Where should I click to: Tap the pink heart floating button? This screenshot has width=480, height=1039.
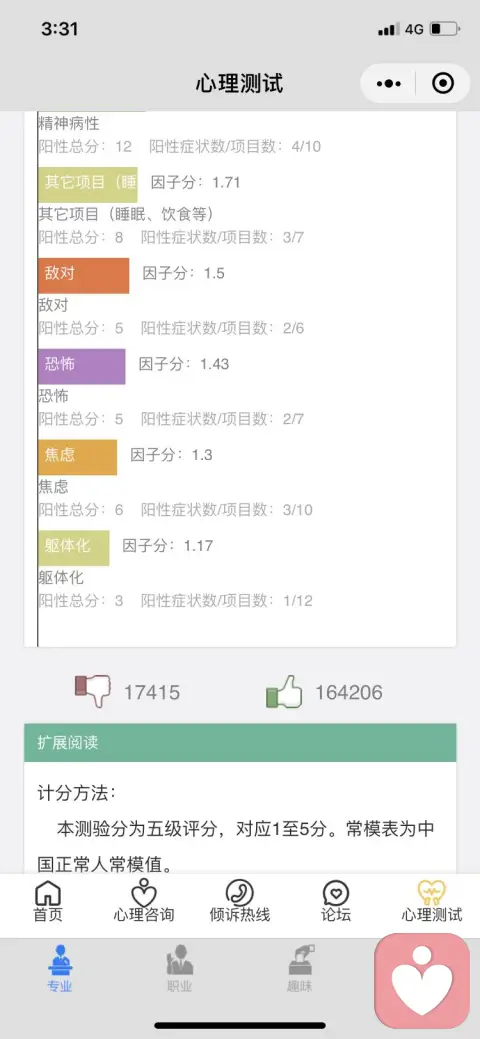[x=422, y=981]
